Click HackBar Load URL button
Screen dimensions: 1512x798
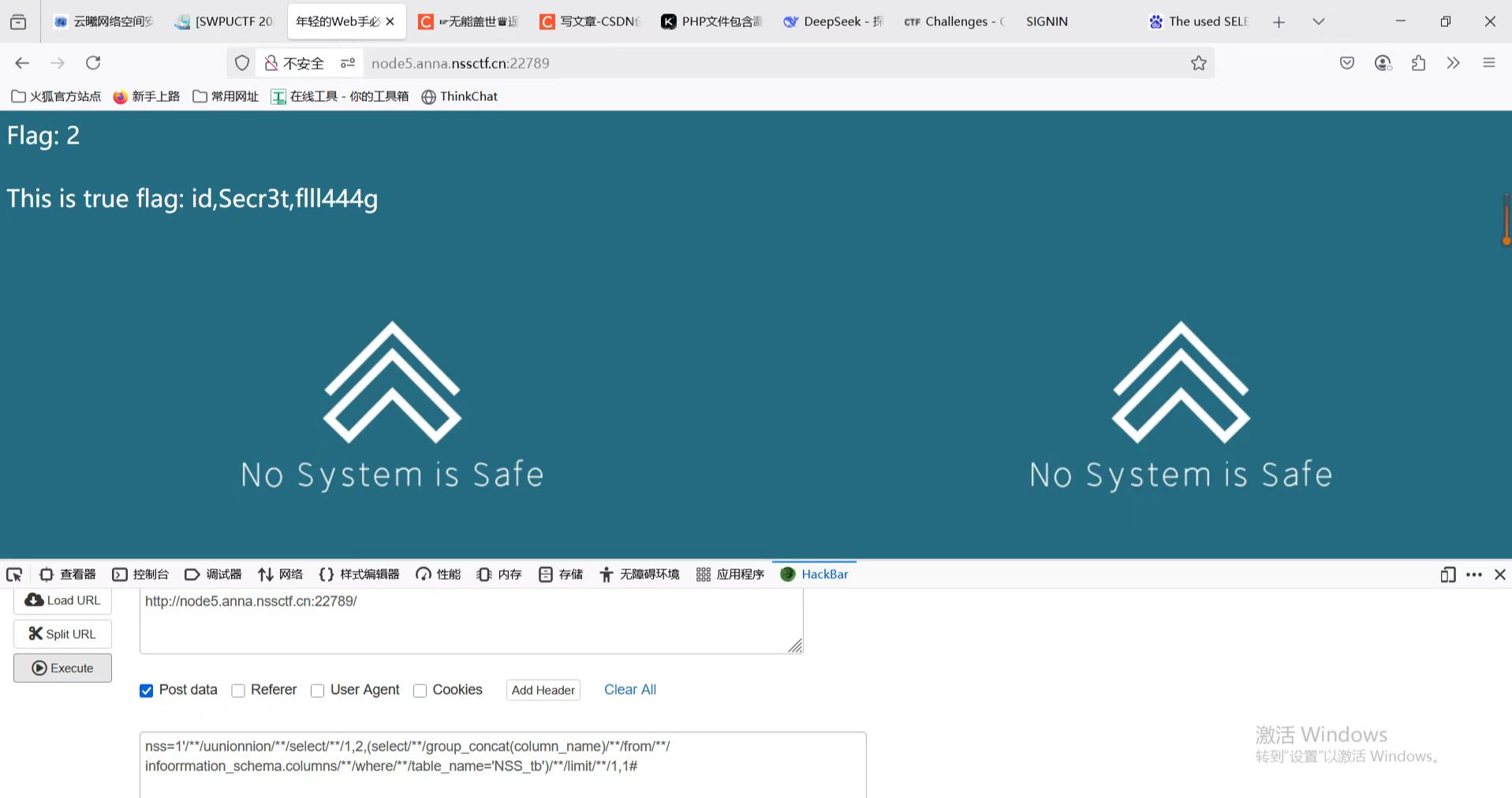click(62, 600)
